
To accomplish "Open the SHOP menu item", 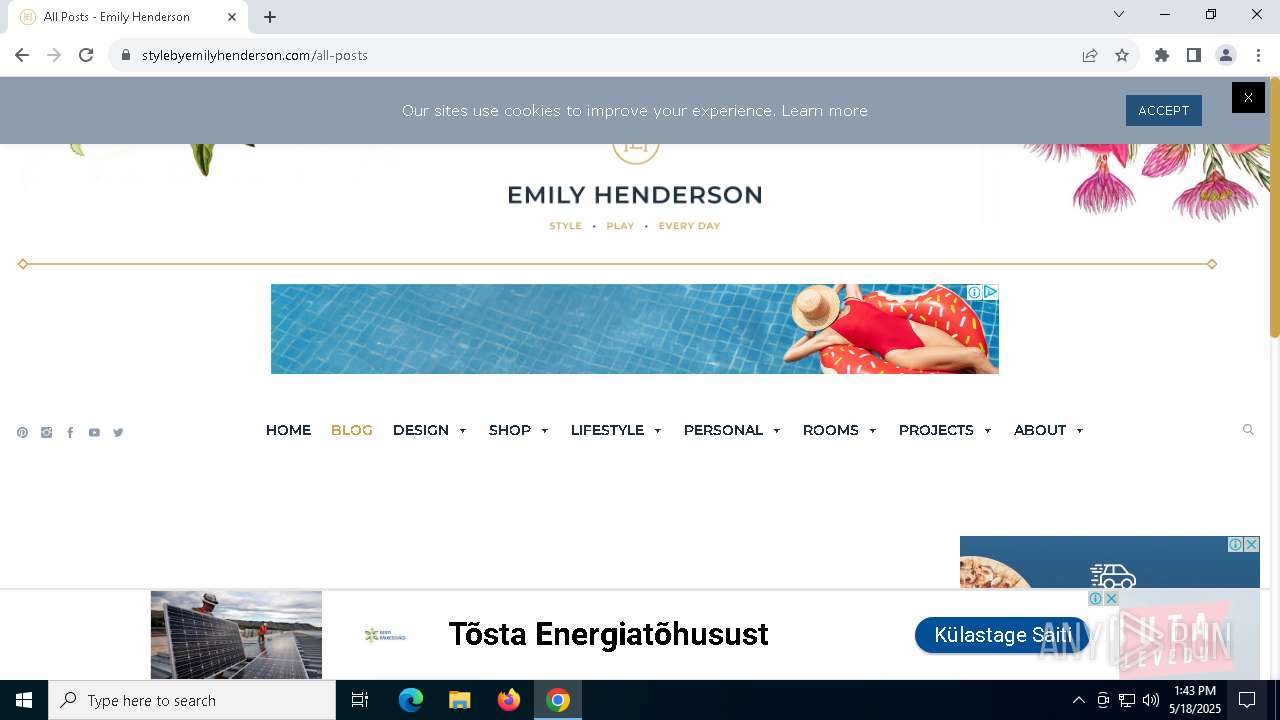I will [510, 430].
